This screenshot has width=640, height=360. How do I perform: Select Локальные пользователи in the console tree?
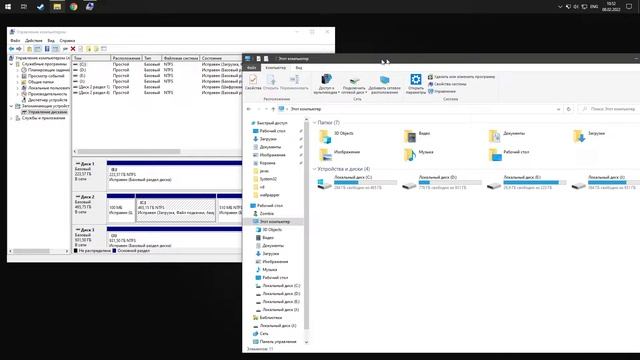(x=46, y=88)
